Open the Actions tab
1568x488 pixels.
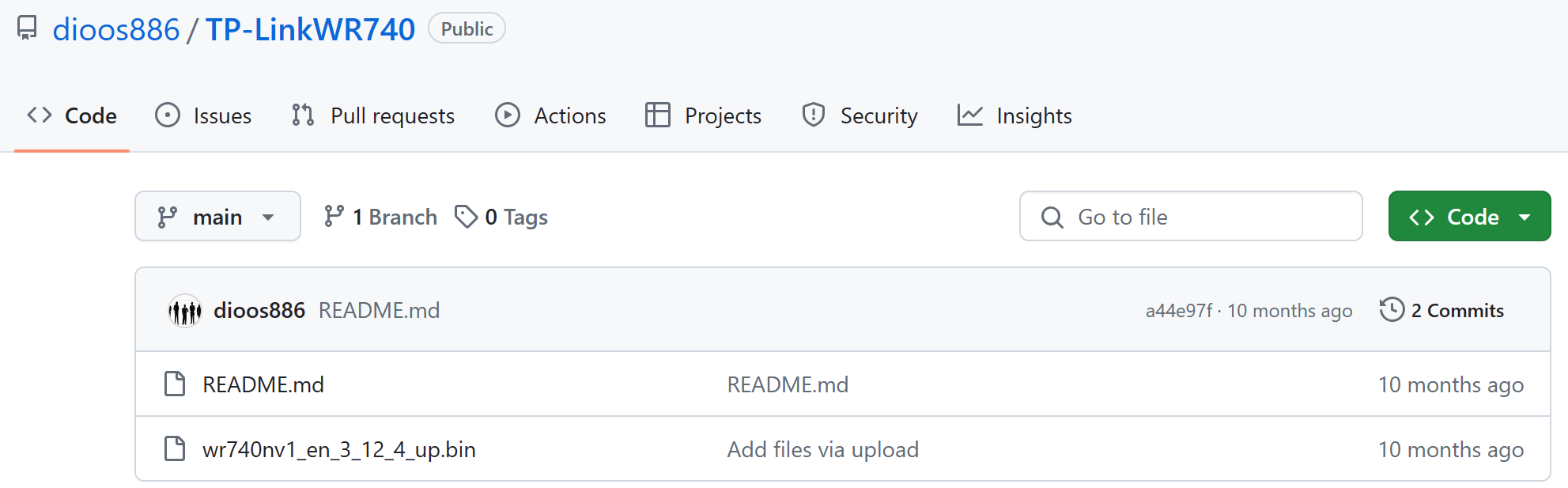[550, 115]
